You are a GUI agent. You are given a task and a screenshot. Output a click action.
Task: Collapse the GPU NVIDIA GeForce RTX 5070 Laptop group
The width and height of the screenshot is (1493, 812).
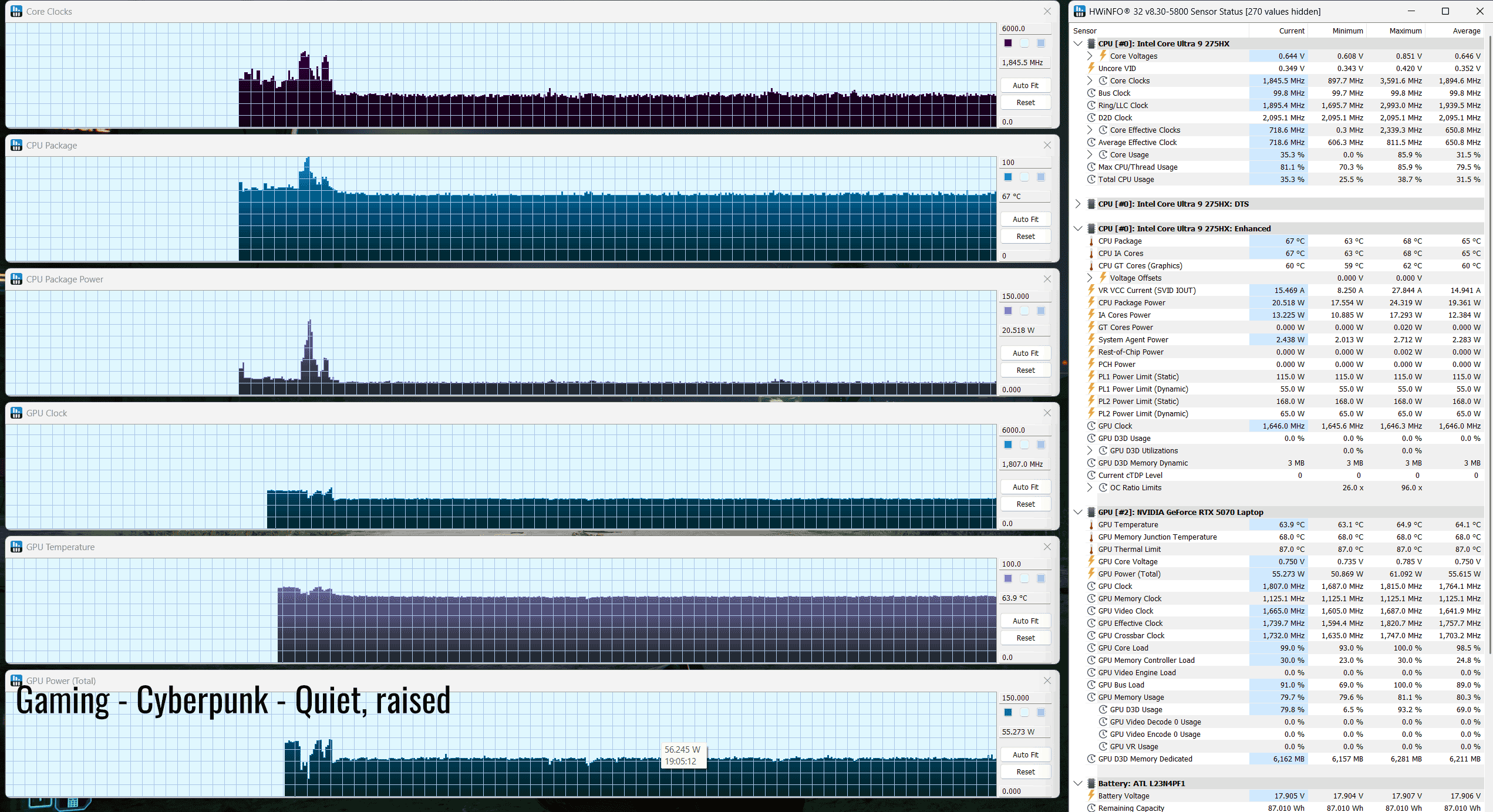point(1078,512)
